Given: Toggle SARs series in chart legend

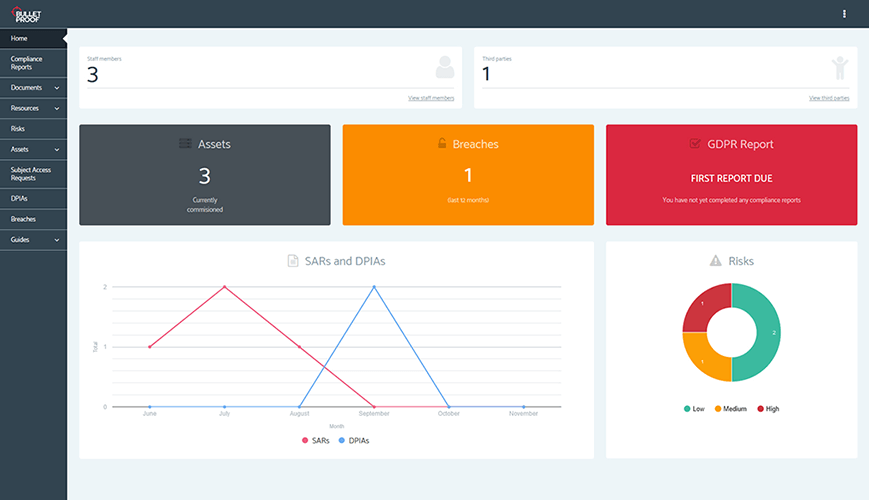Looking at the screenshot, I should pos(315,440).
